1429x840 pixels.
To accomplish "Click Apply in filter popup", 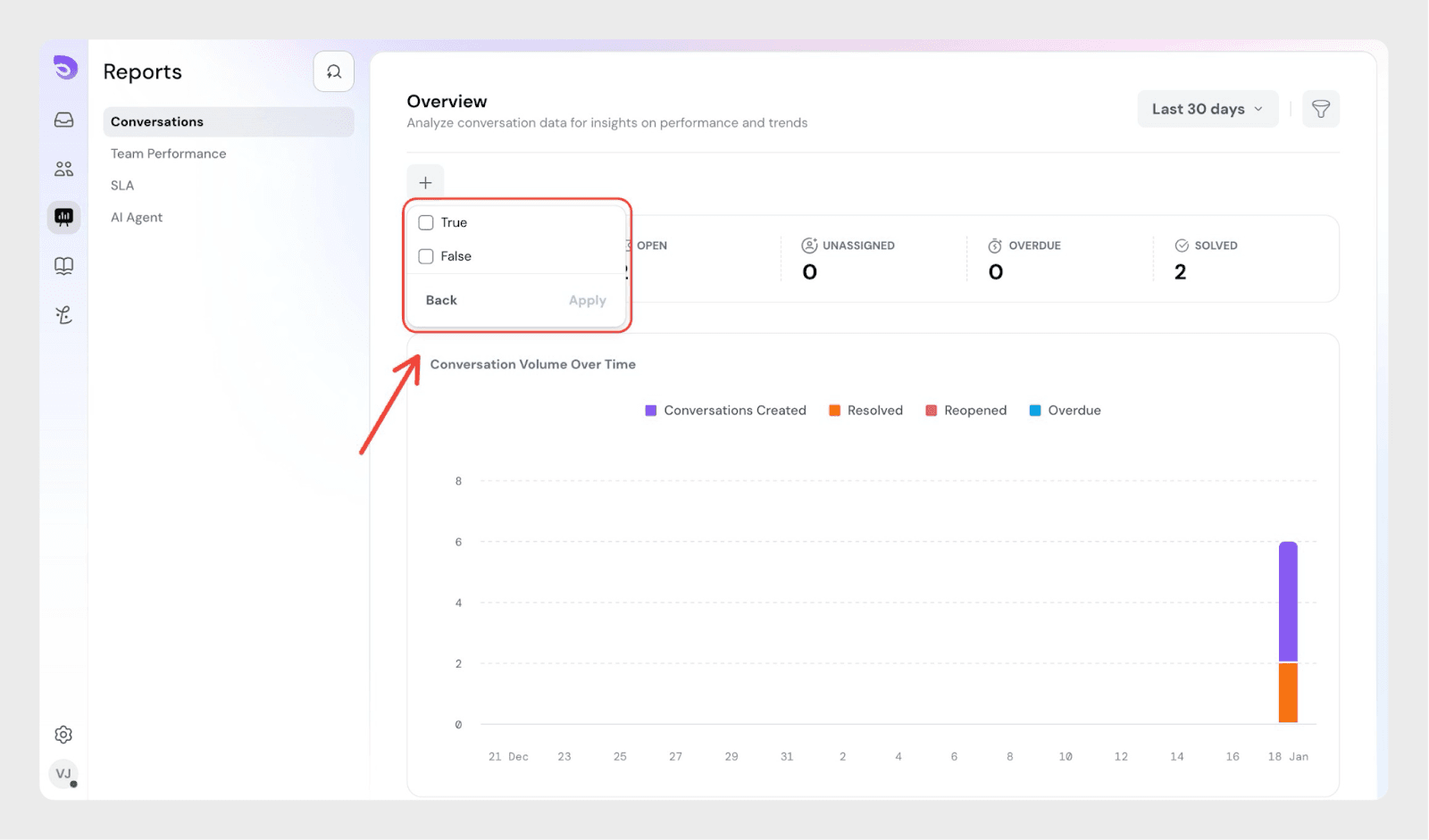I will click(587, 301).
